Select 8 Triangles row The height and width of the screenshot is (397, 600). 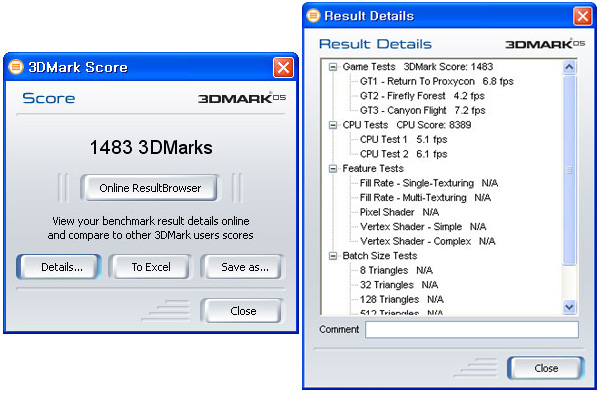point(396,271)
